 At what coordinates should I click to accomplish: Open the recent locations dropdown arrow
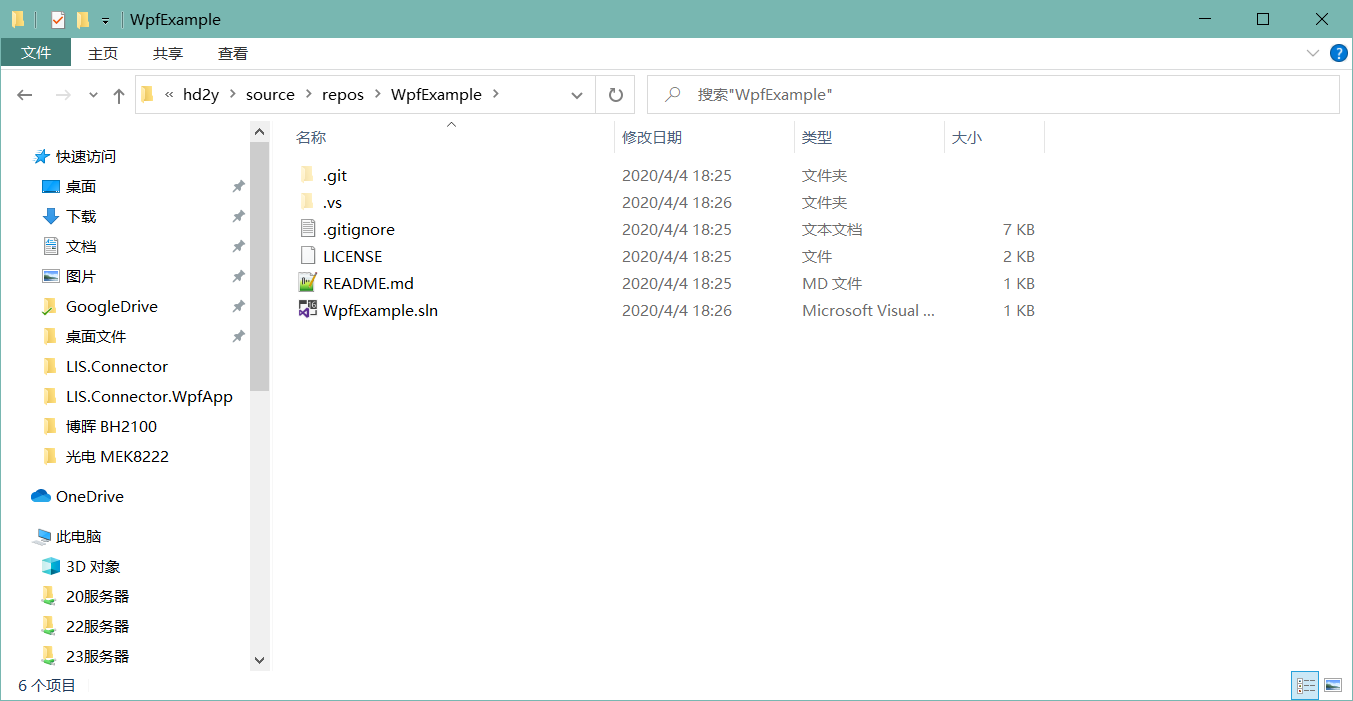tap(93, 95)
